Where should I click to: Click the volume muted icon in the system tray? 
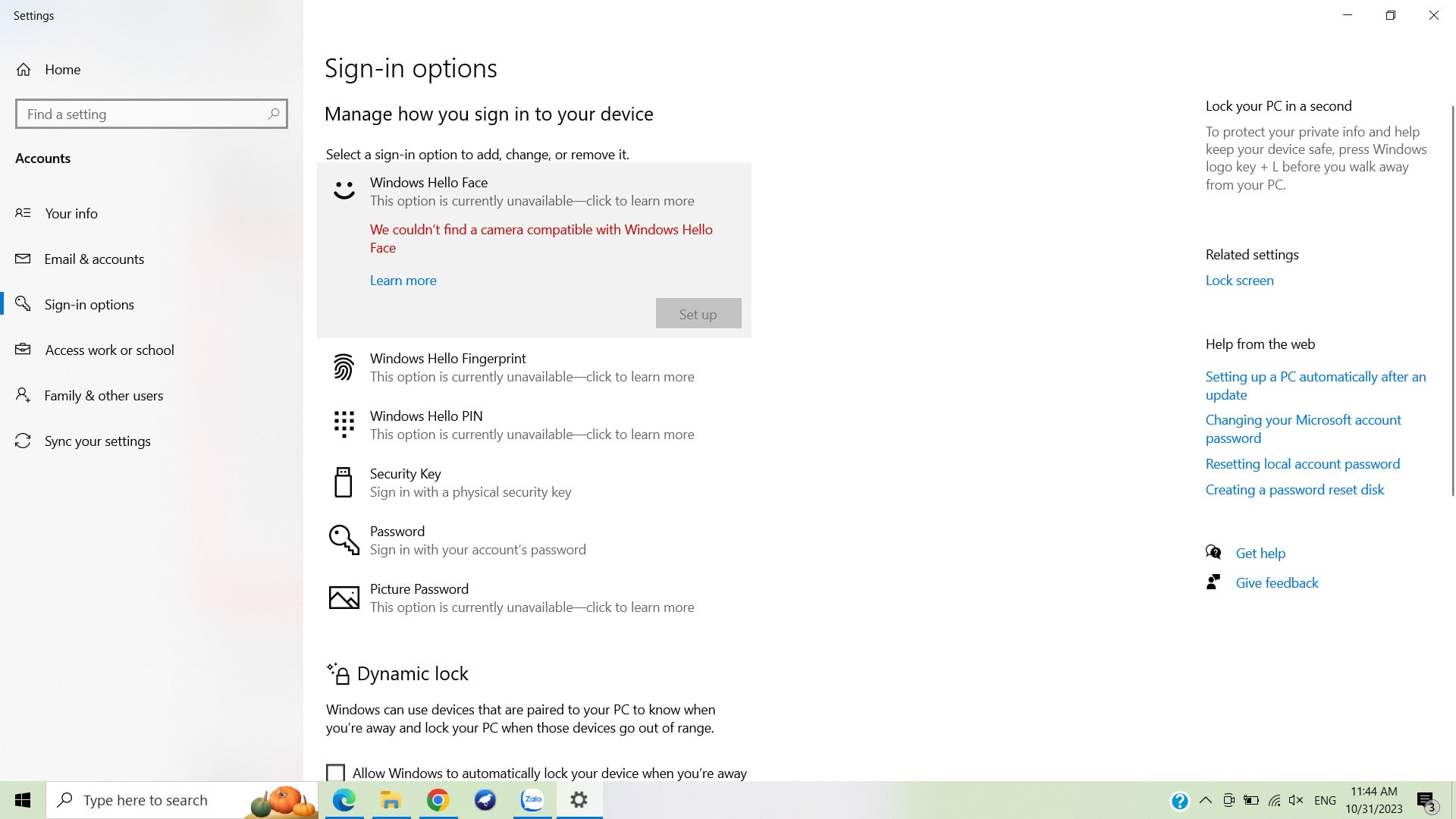pyautogui.click(x=1296, y=800)
